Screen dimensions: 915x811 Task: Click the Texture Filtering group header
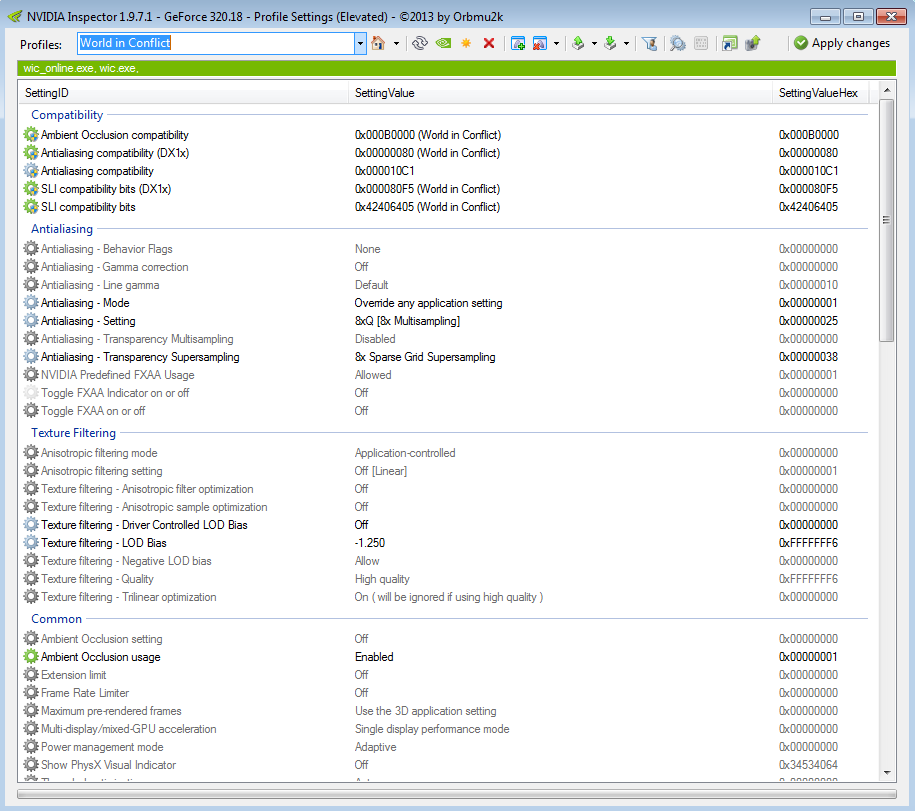[74, 433]
